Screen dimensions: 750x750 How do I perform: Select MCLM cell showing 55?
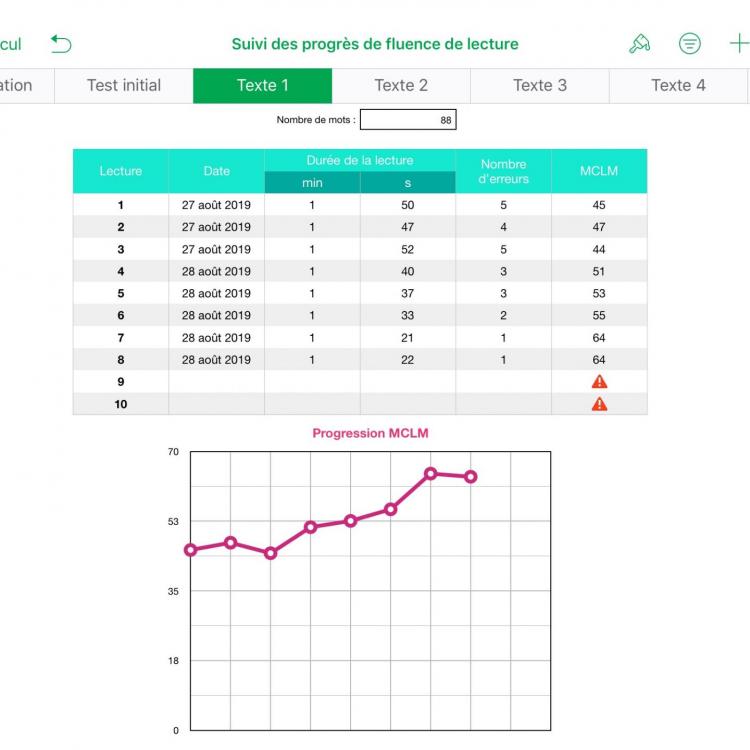click(599, 315)
